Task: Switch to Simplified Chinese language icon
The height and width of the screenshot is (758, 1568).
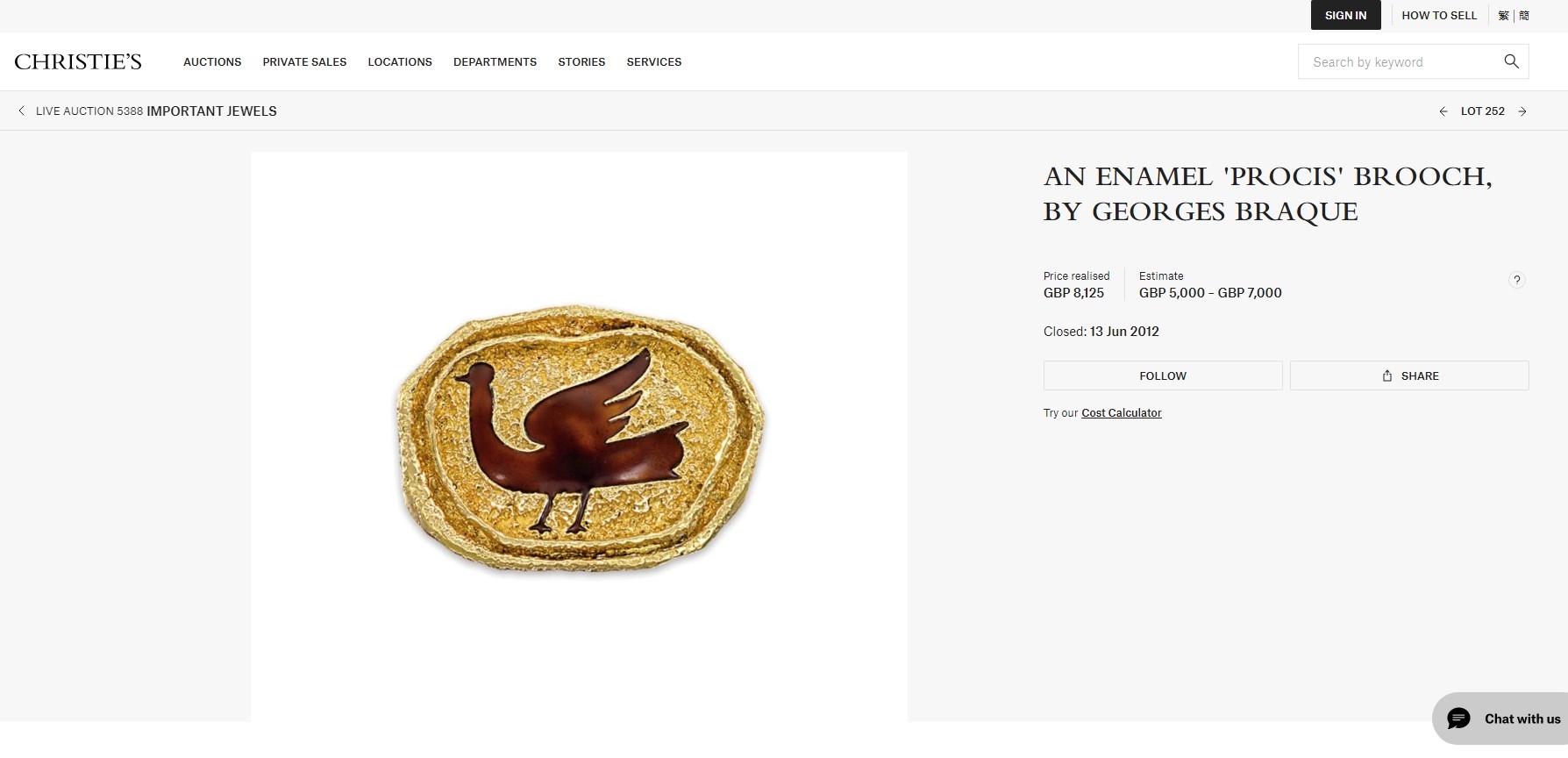Action: tap(1524, 16)
